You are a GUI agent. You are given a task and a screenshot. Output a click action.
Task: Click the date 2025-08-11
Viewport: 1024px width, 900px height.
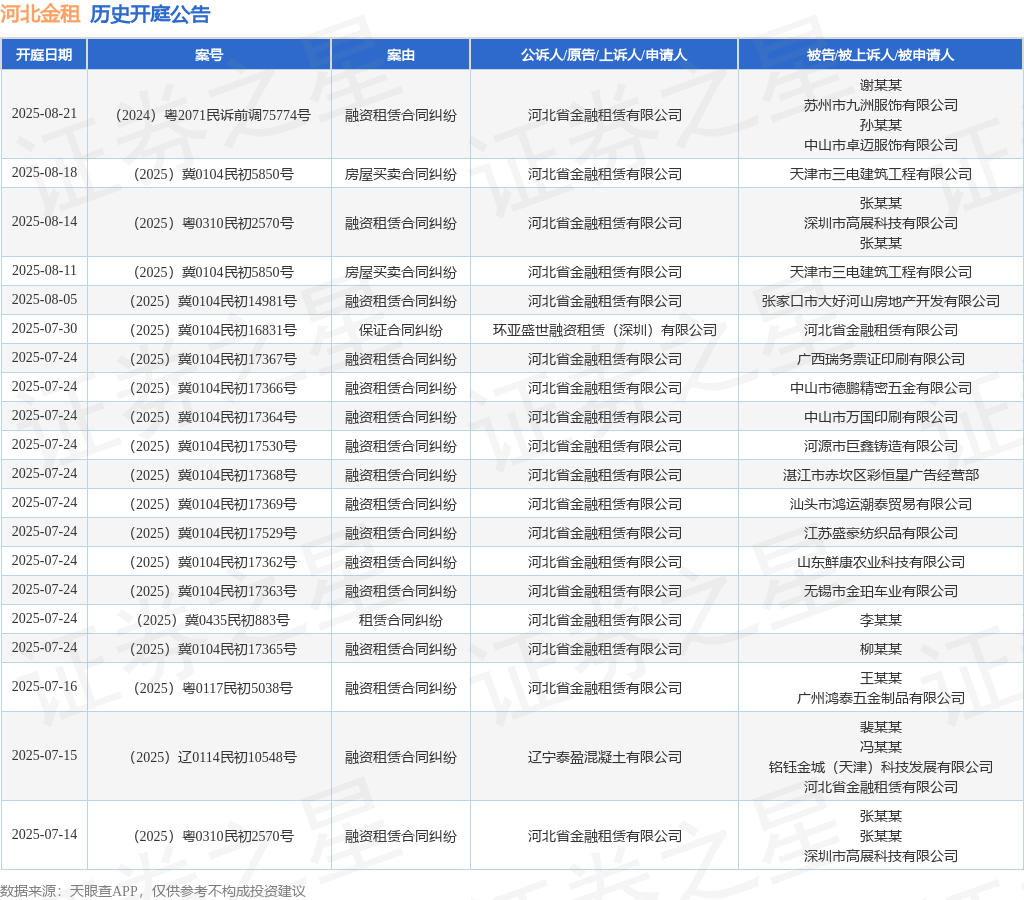point(44,270)
